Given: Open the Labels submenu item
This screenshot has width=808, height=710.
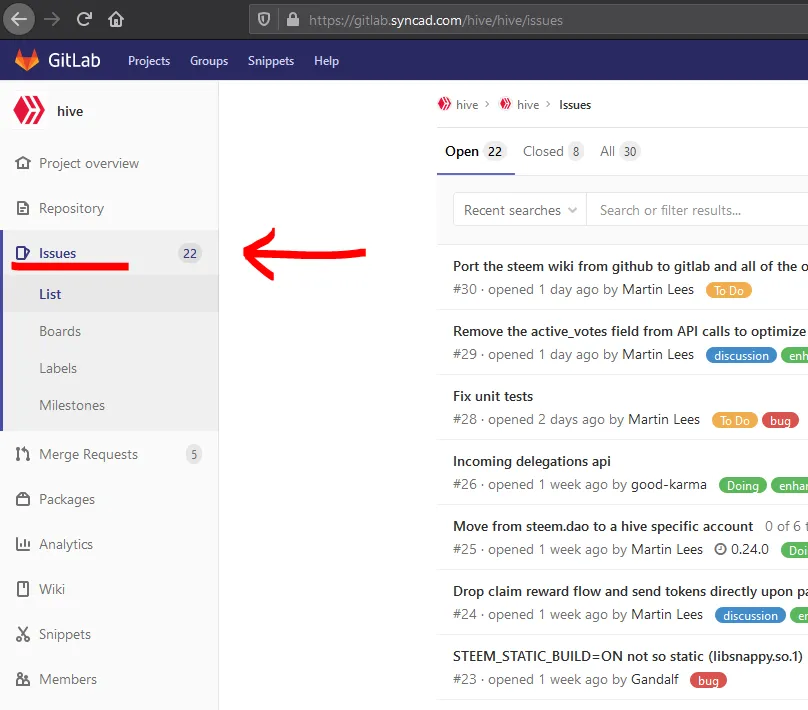Looking at the screenshot, I should pos(58,368).
